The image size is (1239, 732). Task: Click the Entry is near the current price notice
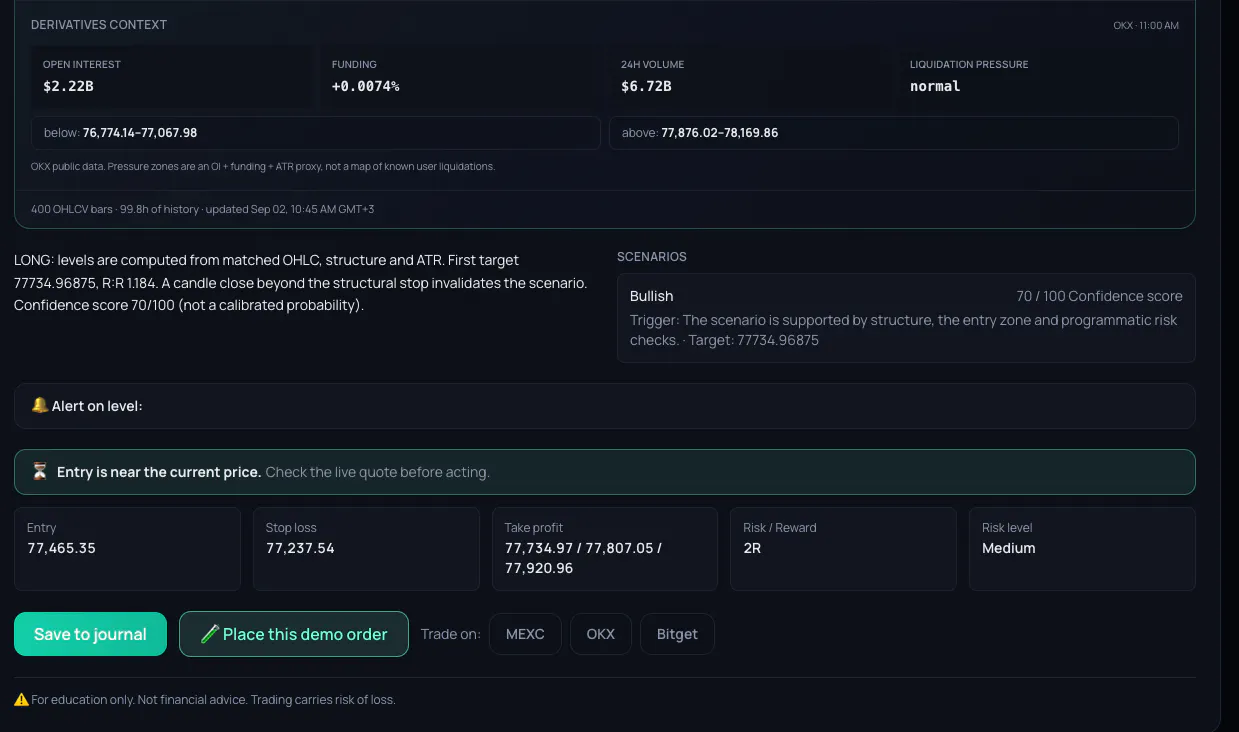pyautogui.click(x=605, y=472)
